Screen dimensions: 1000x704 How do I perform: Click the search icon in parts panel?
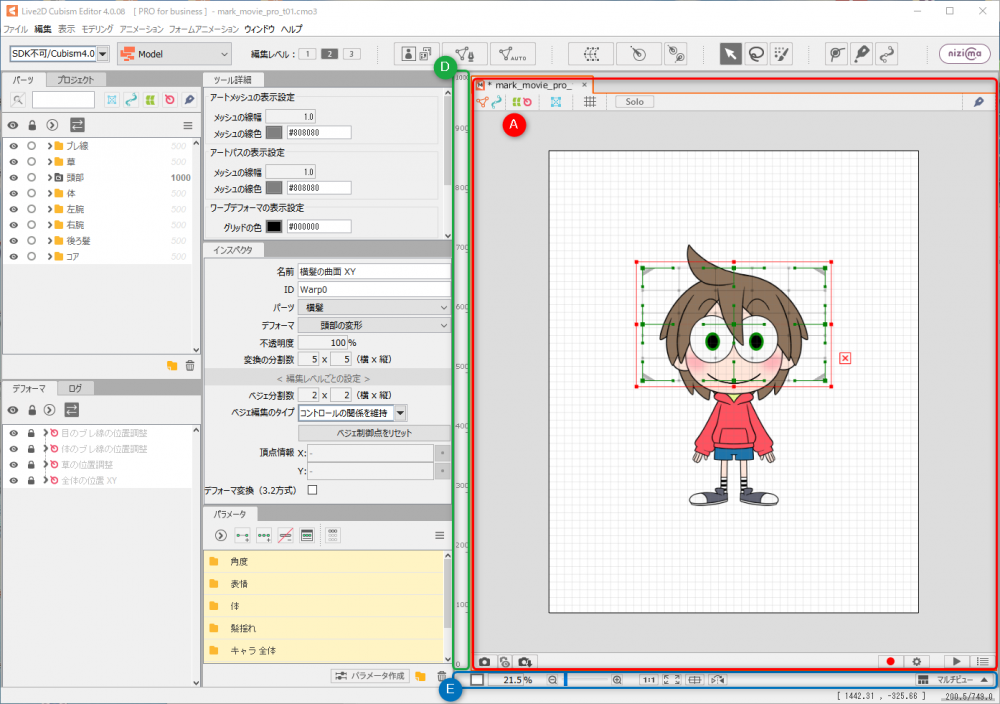[x=18, y=99]
